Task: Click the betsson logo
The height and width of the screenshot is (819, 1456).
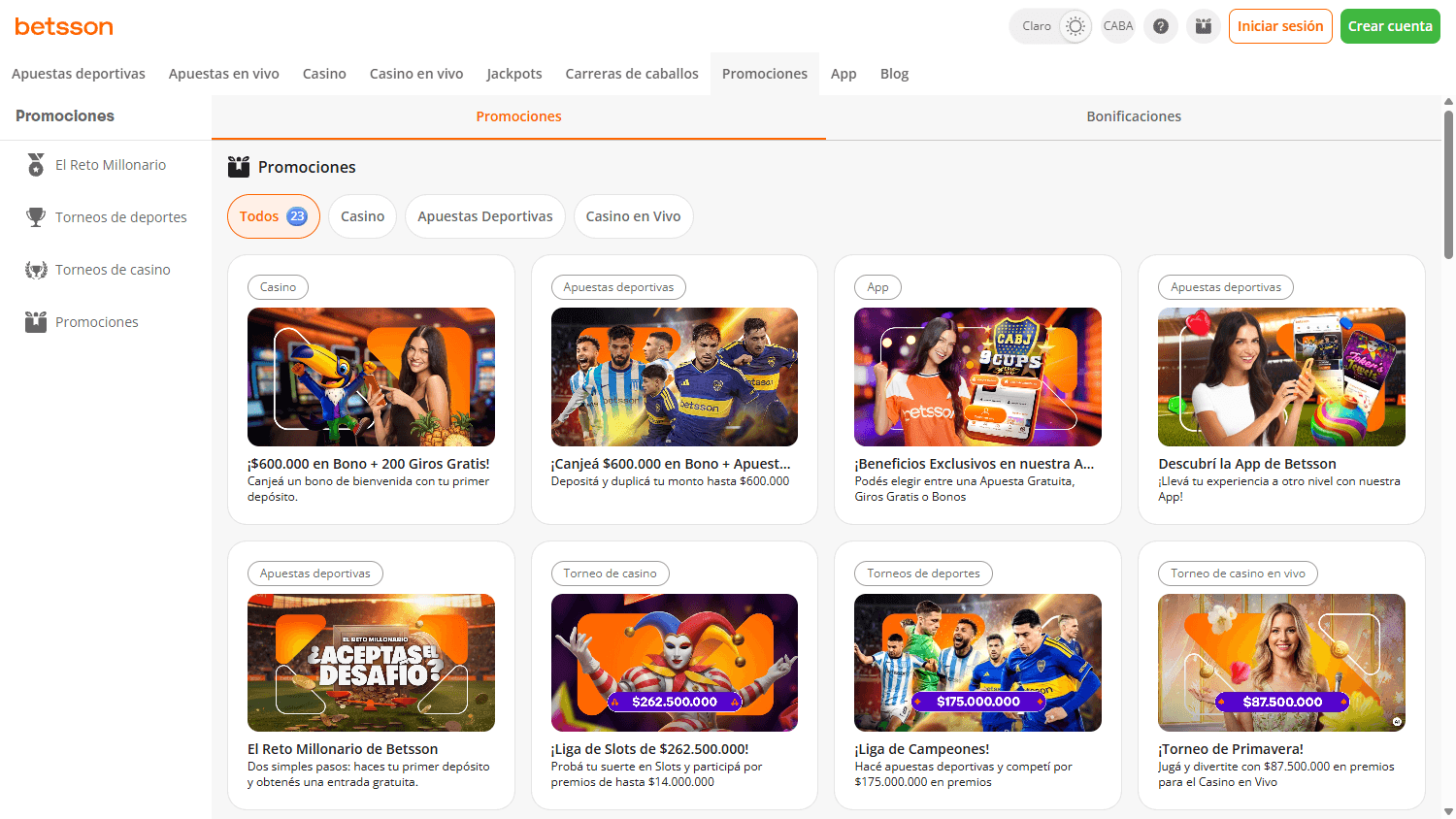Action: (x=64, y=26)
